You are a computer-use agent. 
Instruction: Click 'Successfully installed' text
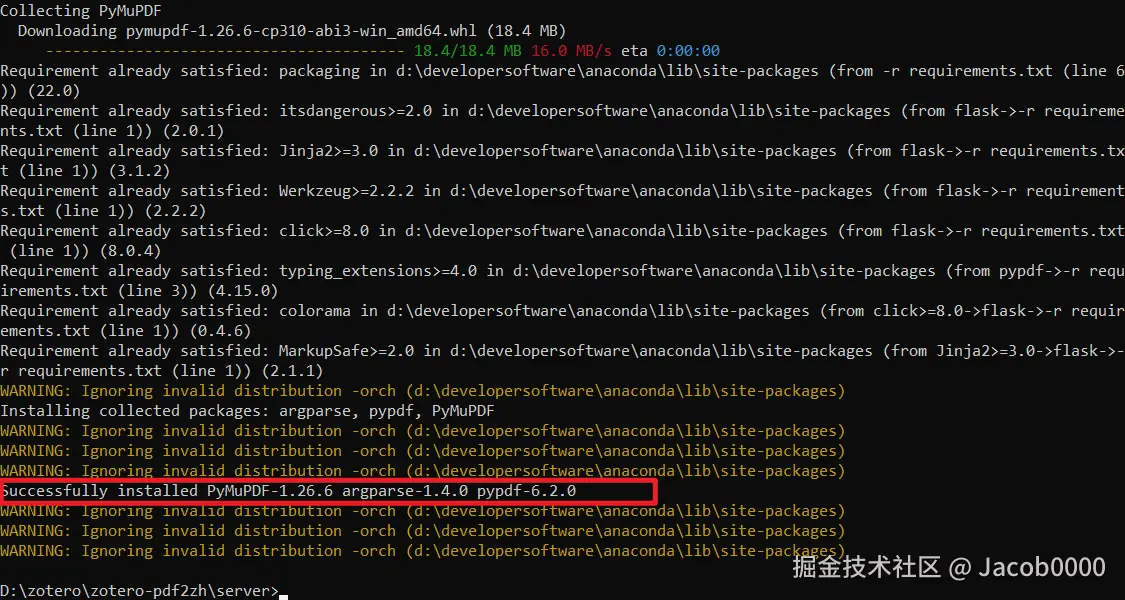(x=99, y=492)
